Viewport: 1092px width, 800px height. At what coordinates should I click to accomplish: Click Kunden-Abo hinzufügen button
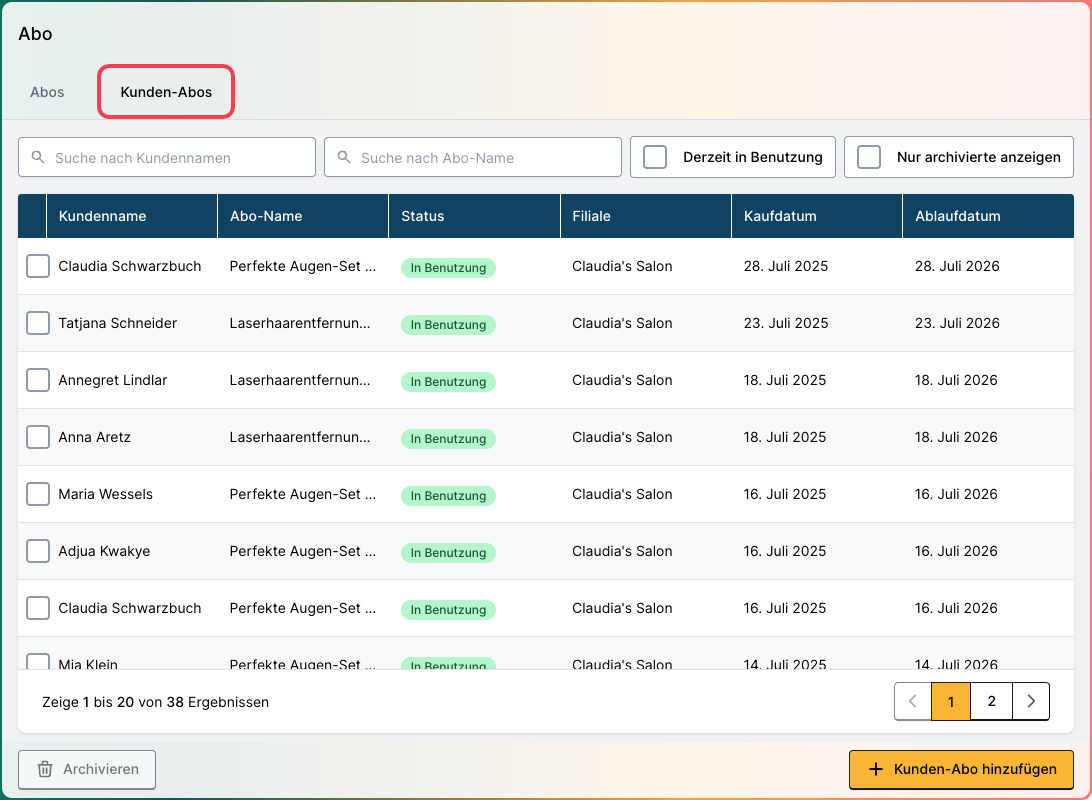[x=961, y=769]
